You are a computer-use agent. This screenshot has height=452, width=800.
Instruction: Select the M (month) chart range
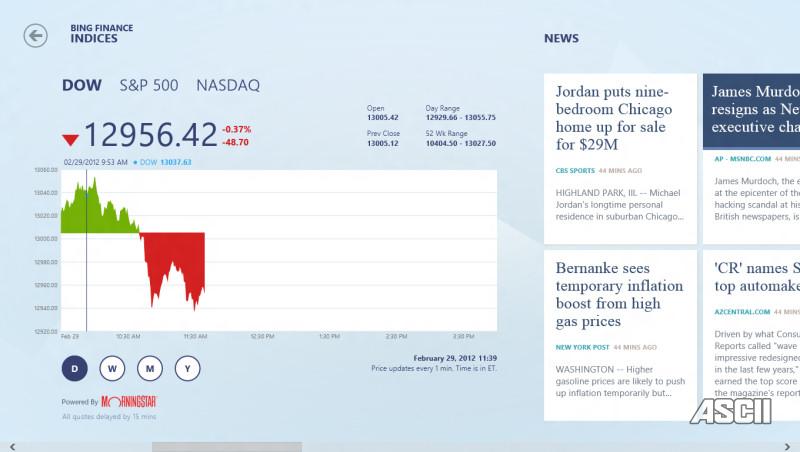click(149, 369)
